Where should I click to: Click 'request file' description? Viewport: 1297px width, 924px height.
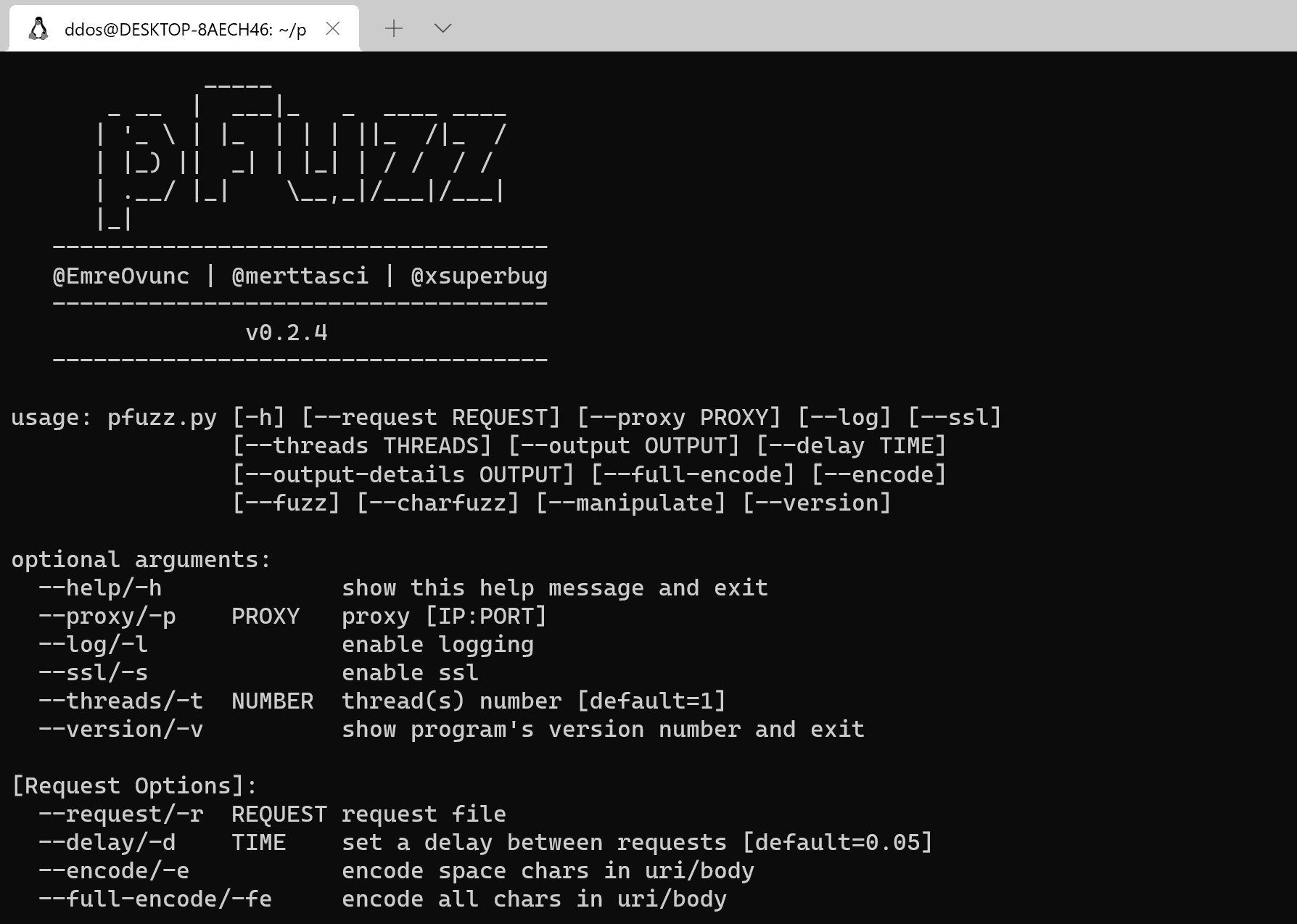(x=424, y=814)
